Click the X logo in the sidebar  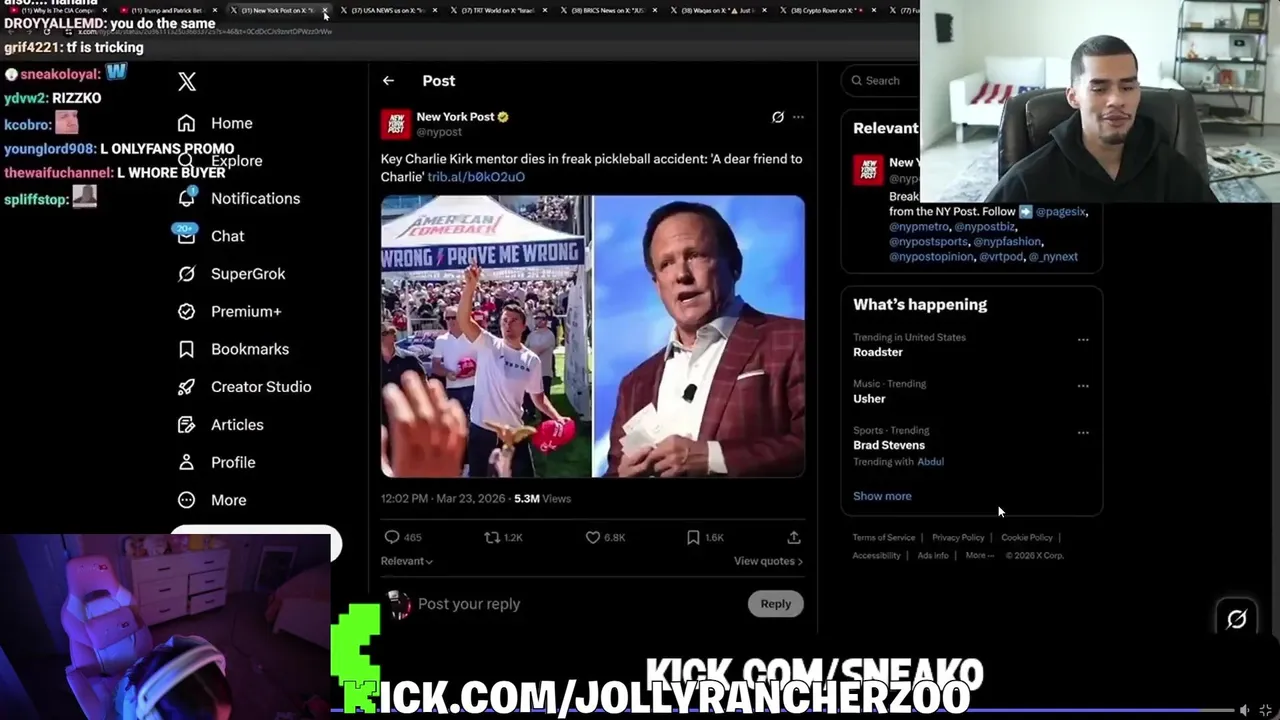pyautogui.click(x=187, y=82)
